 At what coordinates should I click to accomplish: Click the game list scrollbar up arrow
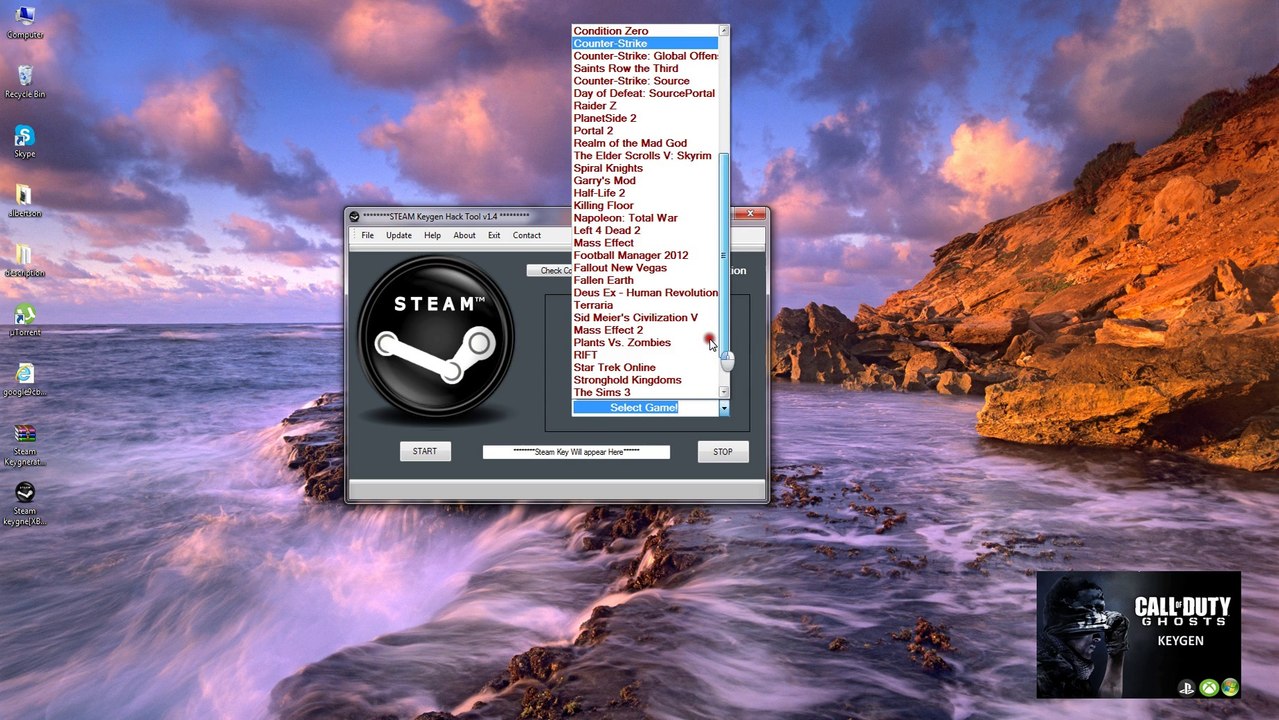[x=724, y=31]
